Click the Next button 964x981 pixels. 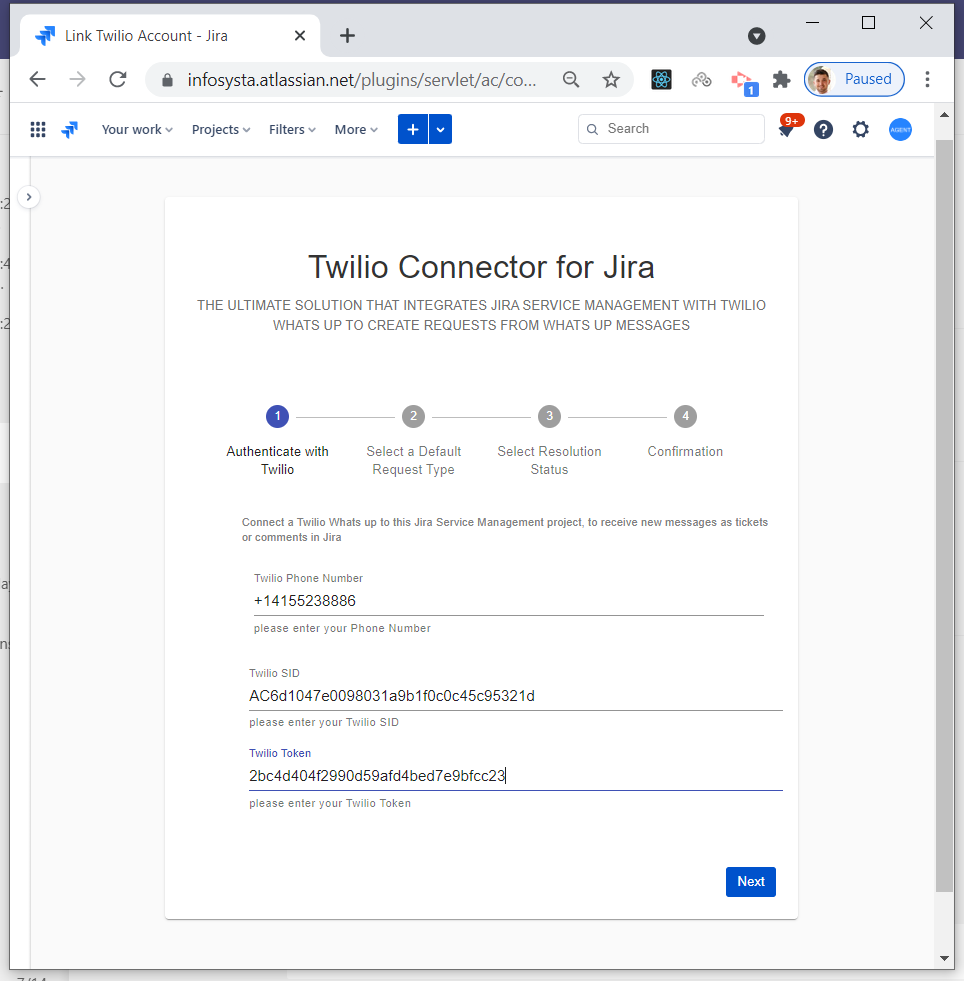click(751, 882)
